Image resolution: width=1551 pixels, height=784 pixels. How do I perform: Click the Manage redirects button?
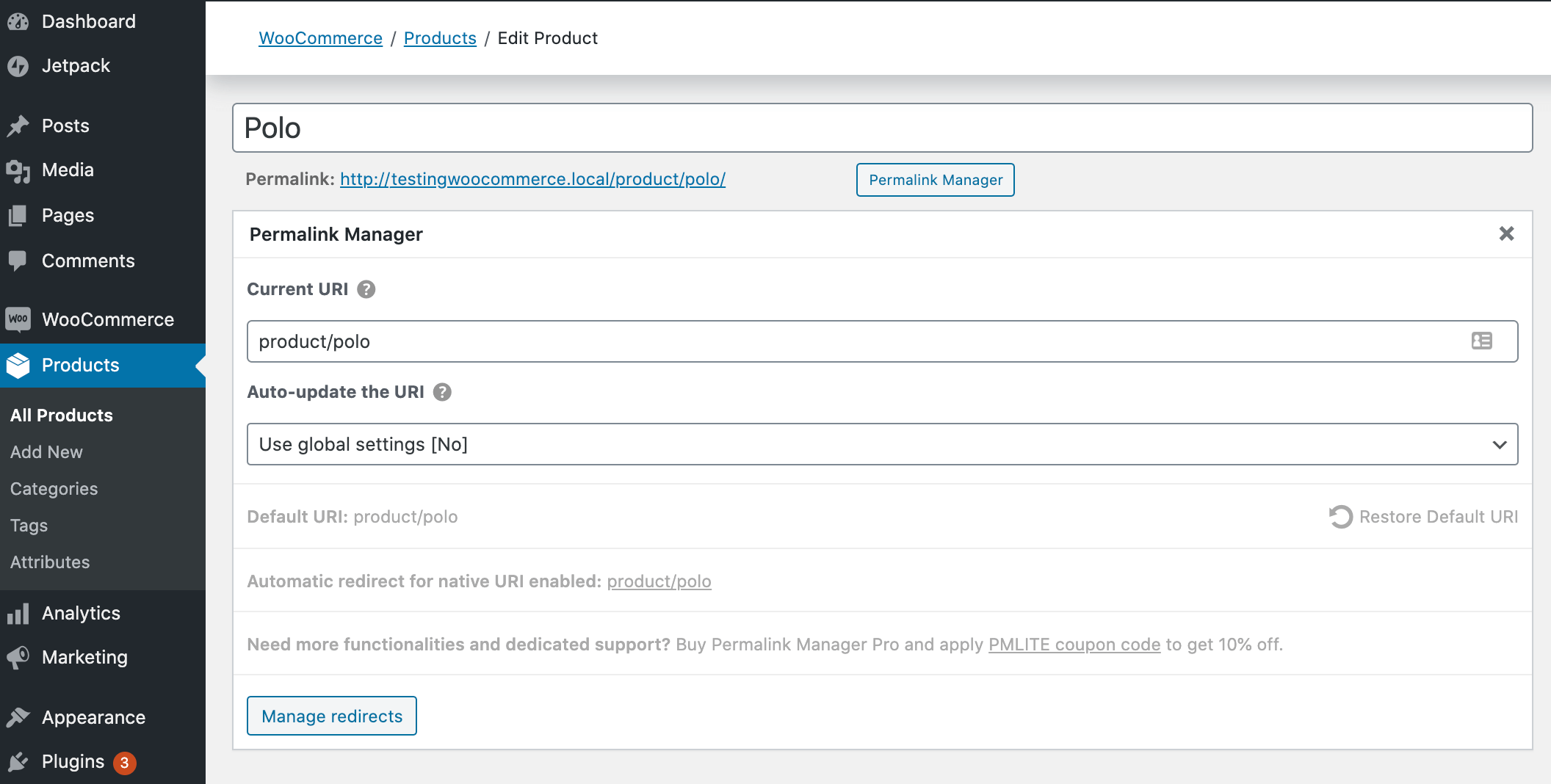pos(332,716)
